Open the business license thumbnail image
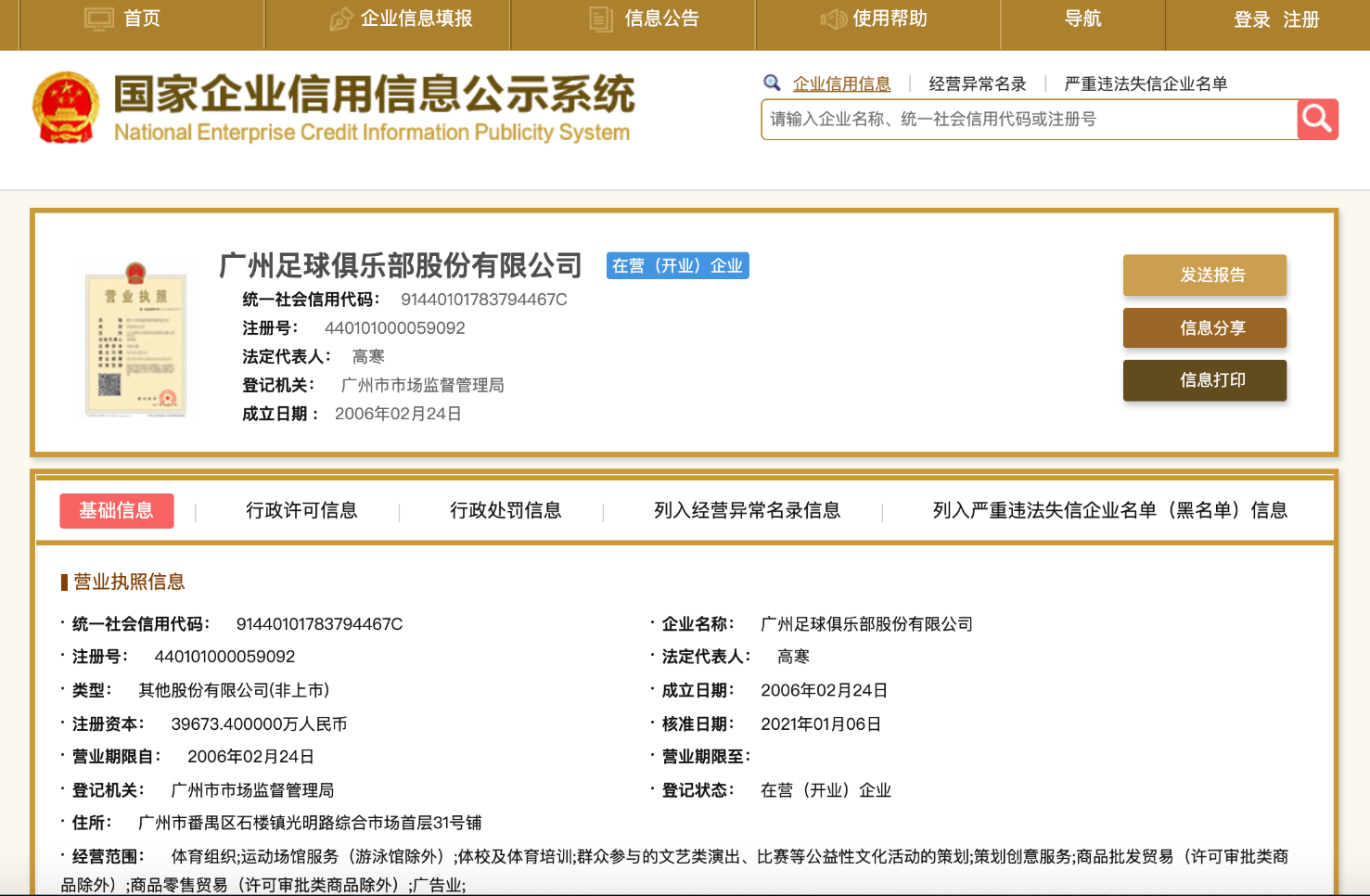The height and width of the screenshot is (896, 1370). [135, 340]
